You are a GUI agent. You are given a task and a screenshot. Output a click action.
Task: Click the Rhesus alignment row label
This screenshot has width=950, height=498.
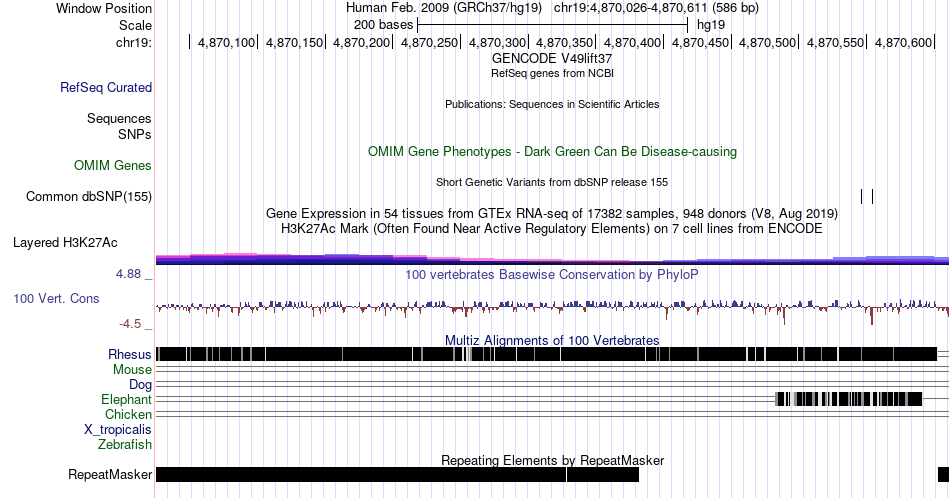pyautogui.click(x=130, y=354)
